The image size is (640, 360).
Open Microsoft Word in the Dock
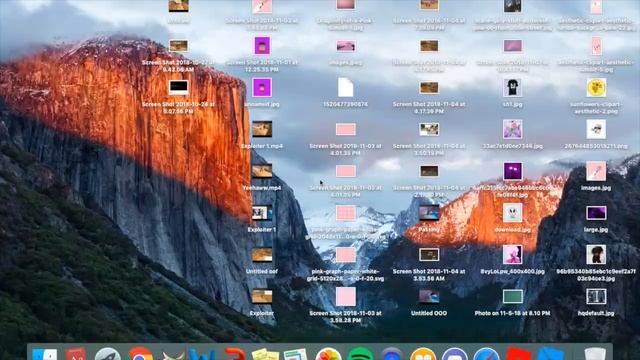click(x=203, y=354)
